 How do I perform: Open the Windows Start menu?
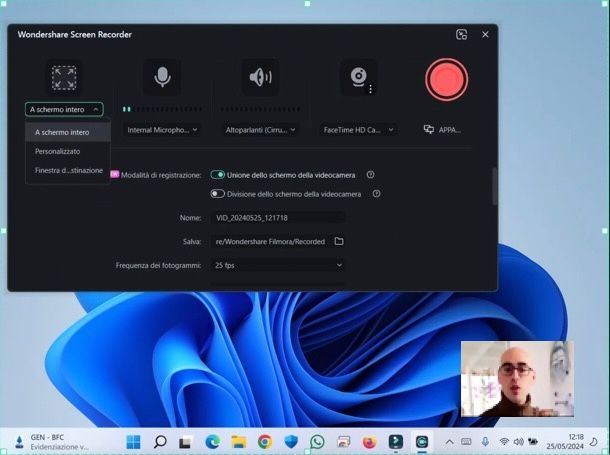point(133,442)
